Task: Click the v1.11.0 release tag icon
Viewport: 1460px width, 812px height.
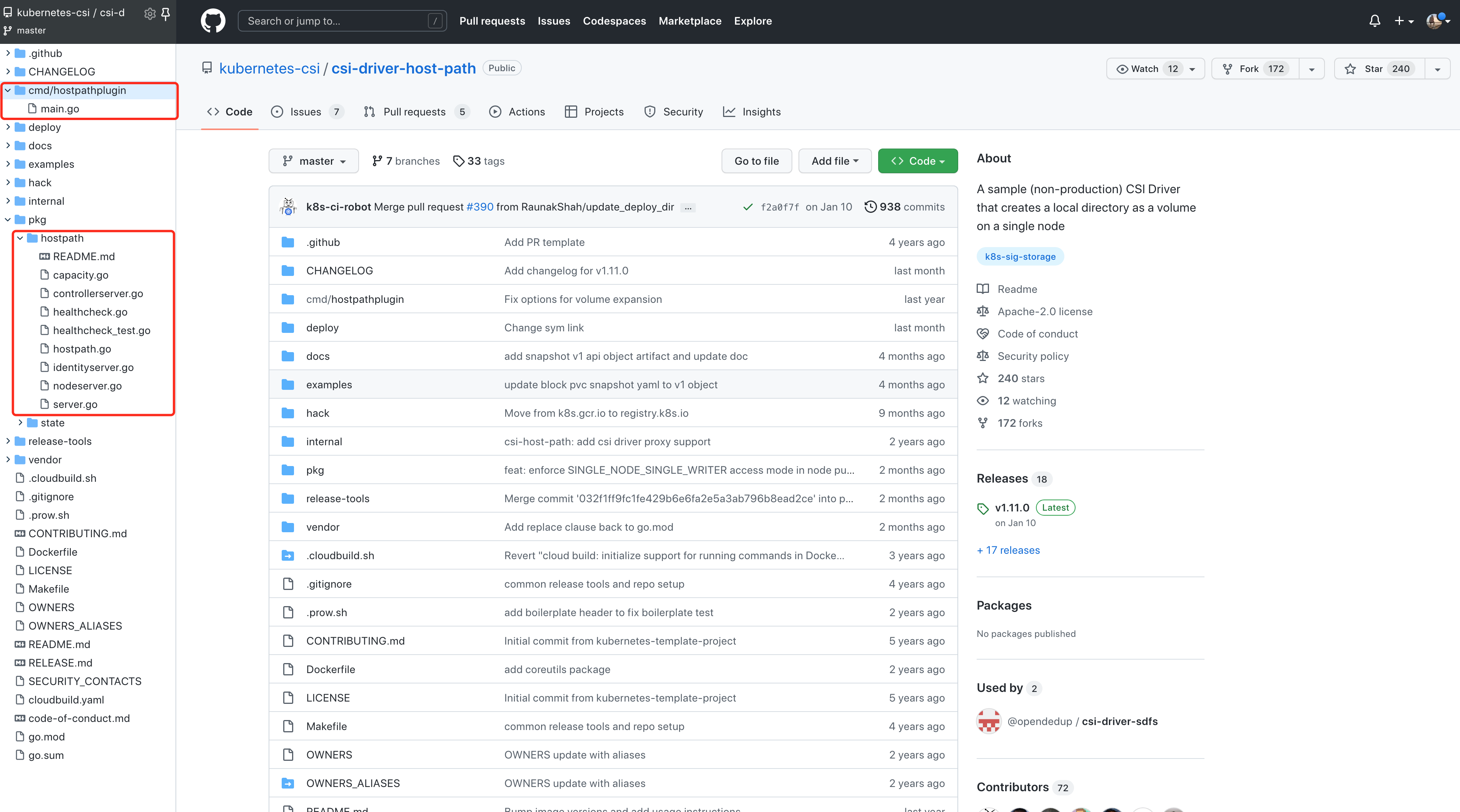Action: coord(983,508)
